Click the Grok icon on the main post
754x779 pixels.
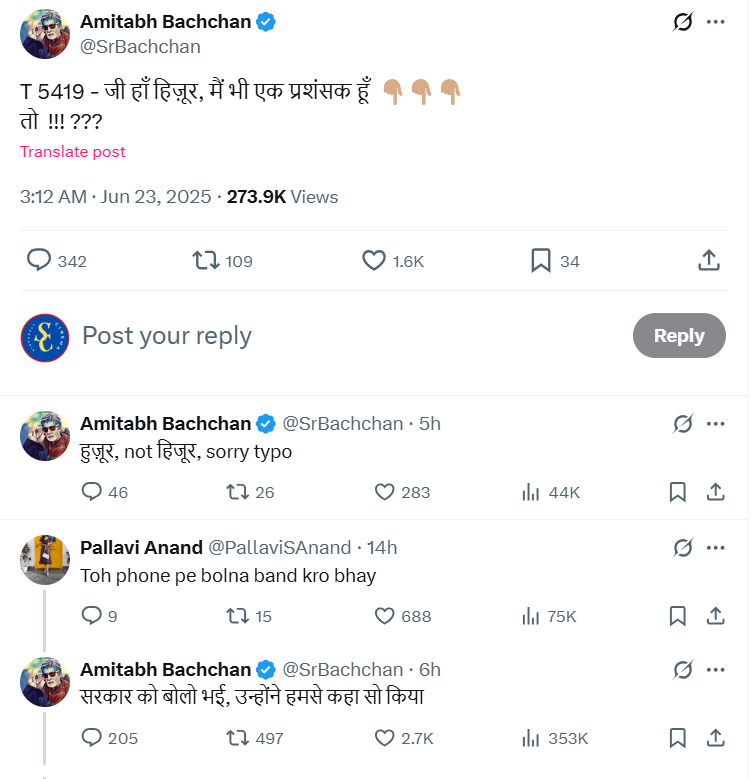(x=683, y=21)
